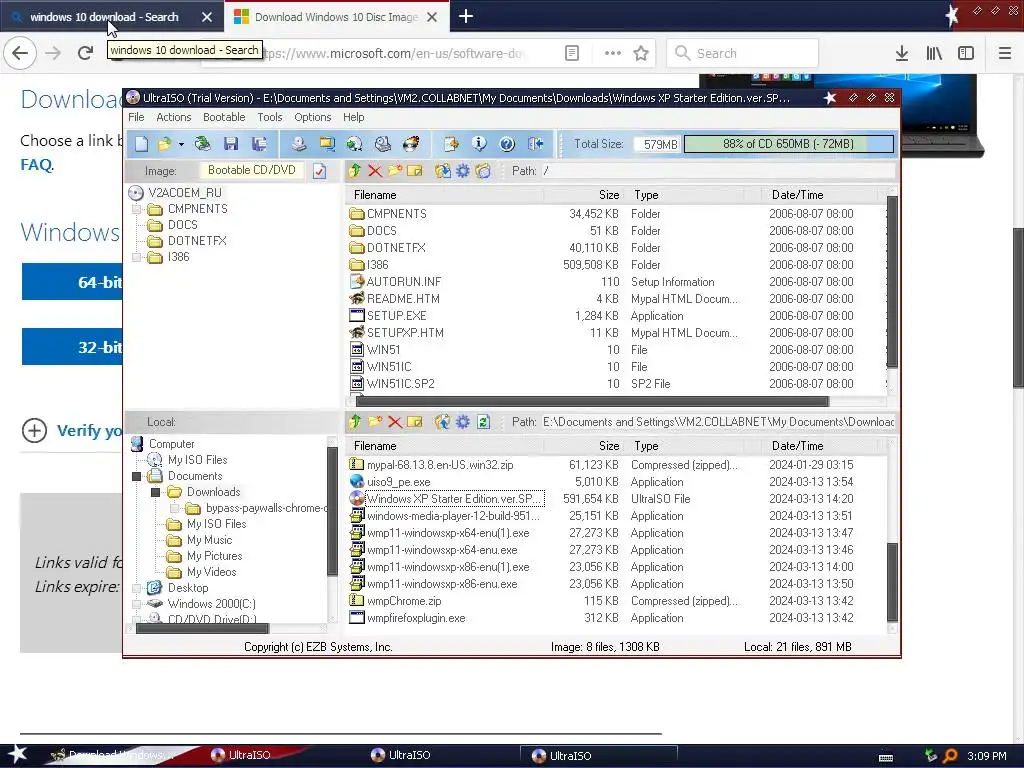Screen dimensions: 1024x768
Task: Click the 32-bit download button on Microsoft page
Action: (x=72, y=347)
